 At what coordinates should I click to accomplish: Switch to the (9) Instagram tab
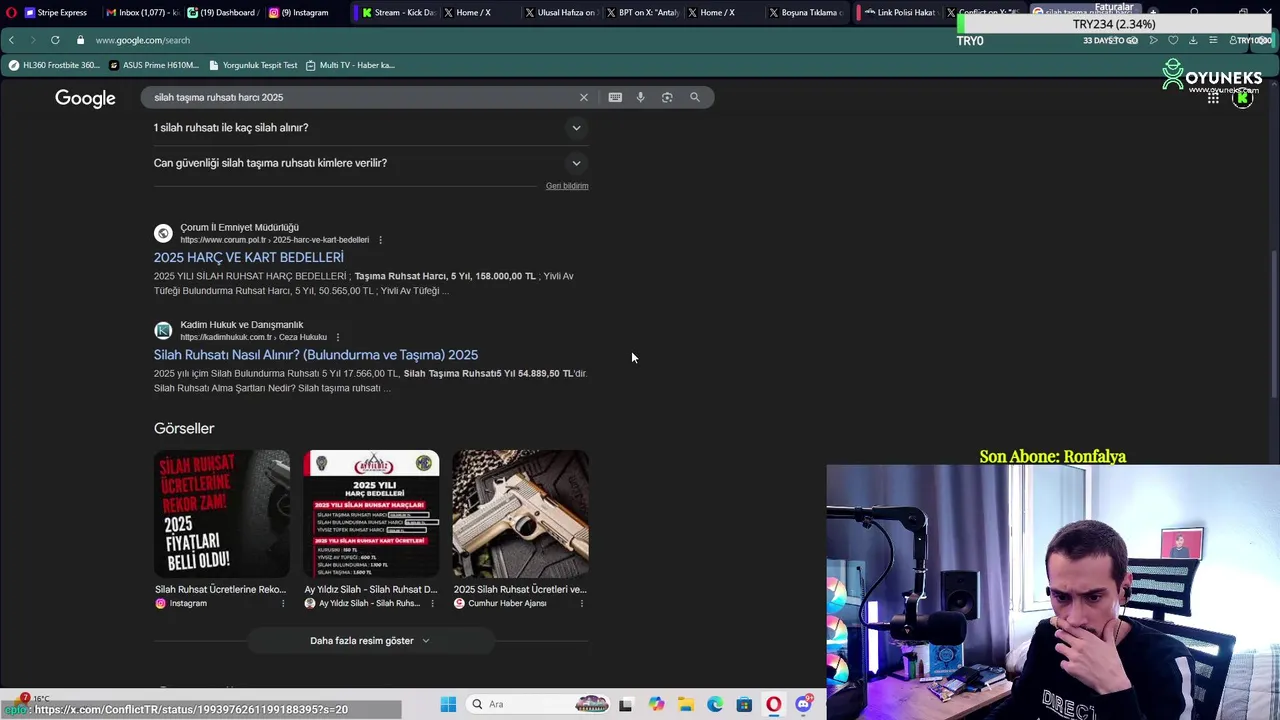point(305,13)
